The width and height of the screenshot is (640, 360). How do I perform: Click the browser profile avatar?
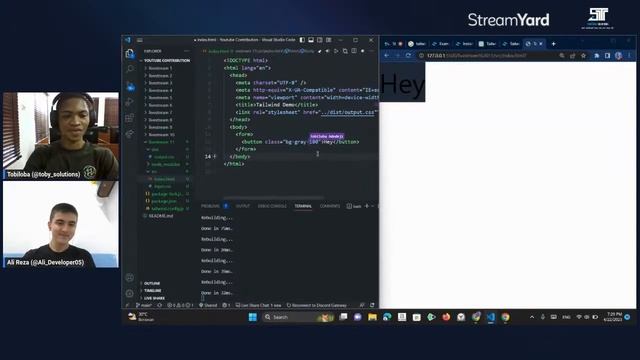click(618, 56)
